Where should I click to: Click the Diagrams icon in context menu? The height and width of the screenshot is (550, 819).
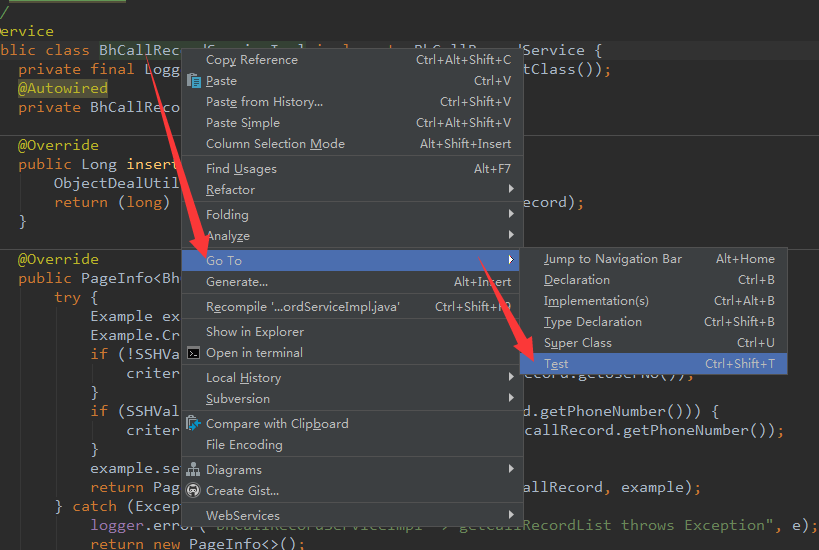click(x=193, y=470)
